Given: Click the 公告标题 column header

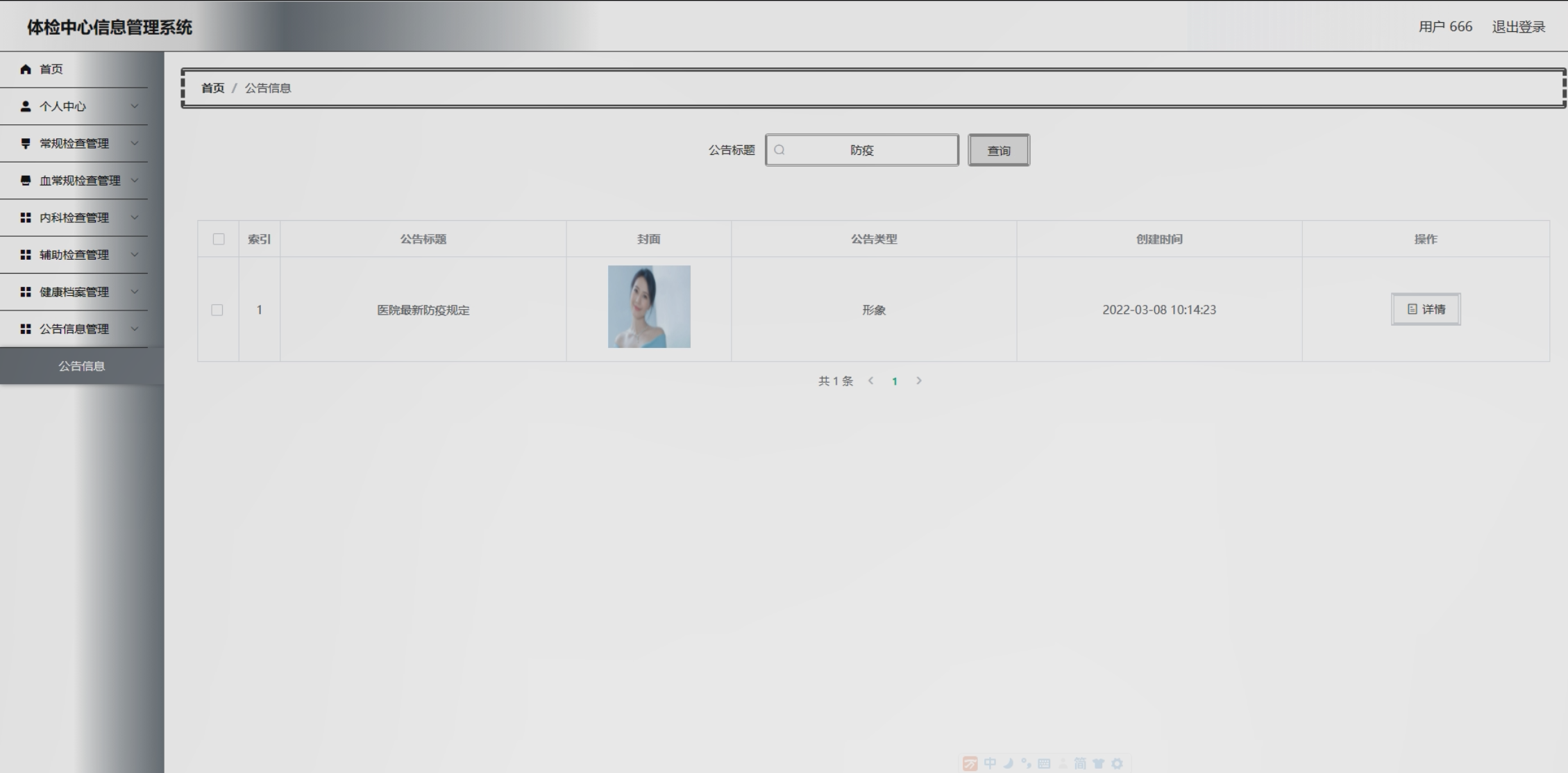Looking at the screenshot, I should coord(423,239).
